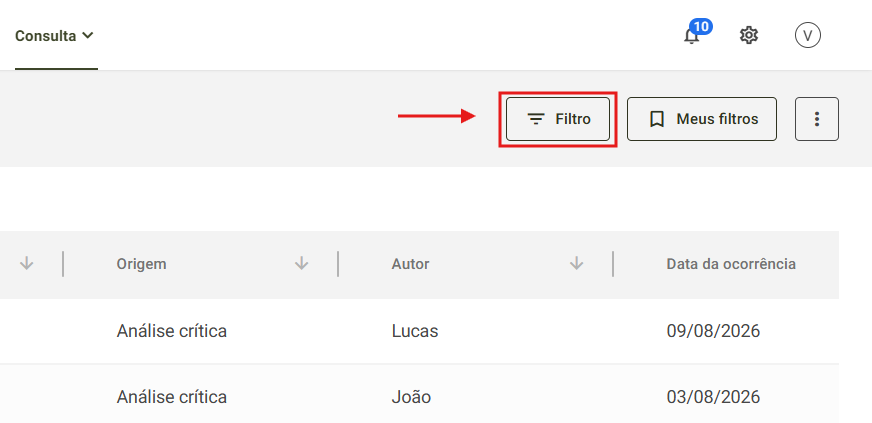872x423 pixels.
Task: Click the Filtro filter button
Action: (558, 119)
